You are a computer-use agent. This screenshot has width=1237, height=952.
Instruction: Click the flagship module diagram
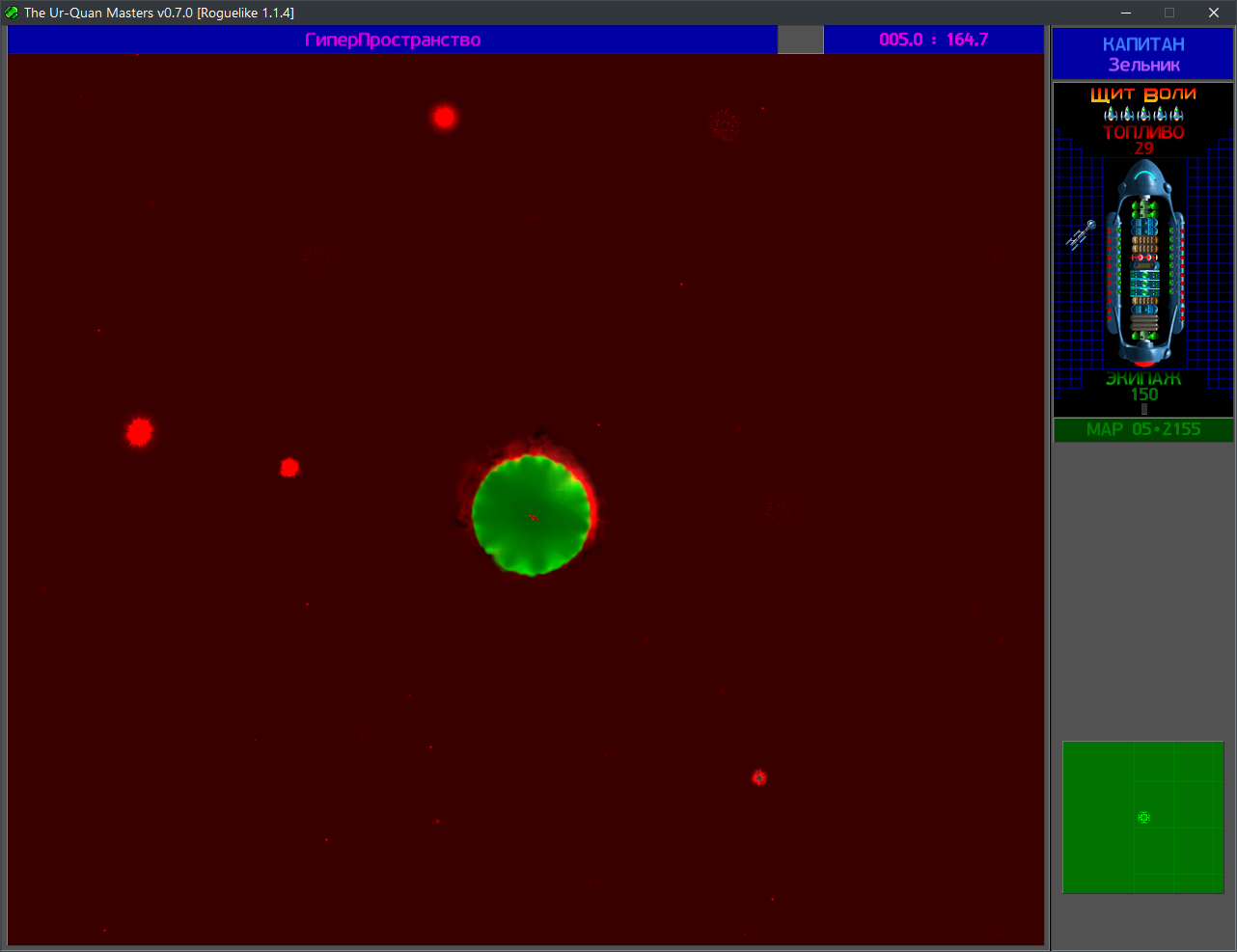click(1144, 261)
